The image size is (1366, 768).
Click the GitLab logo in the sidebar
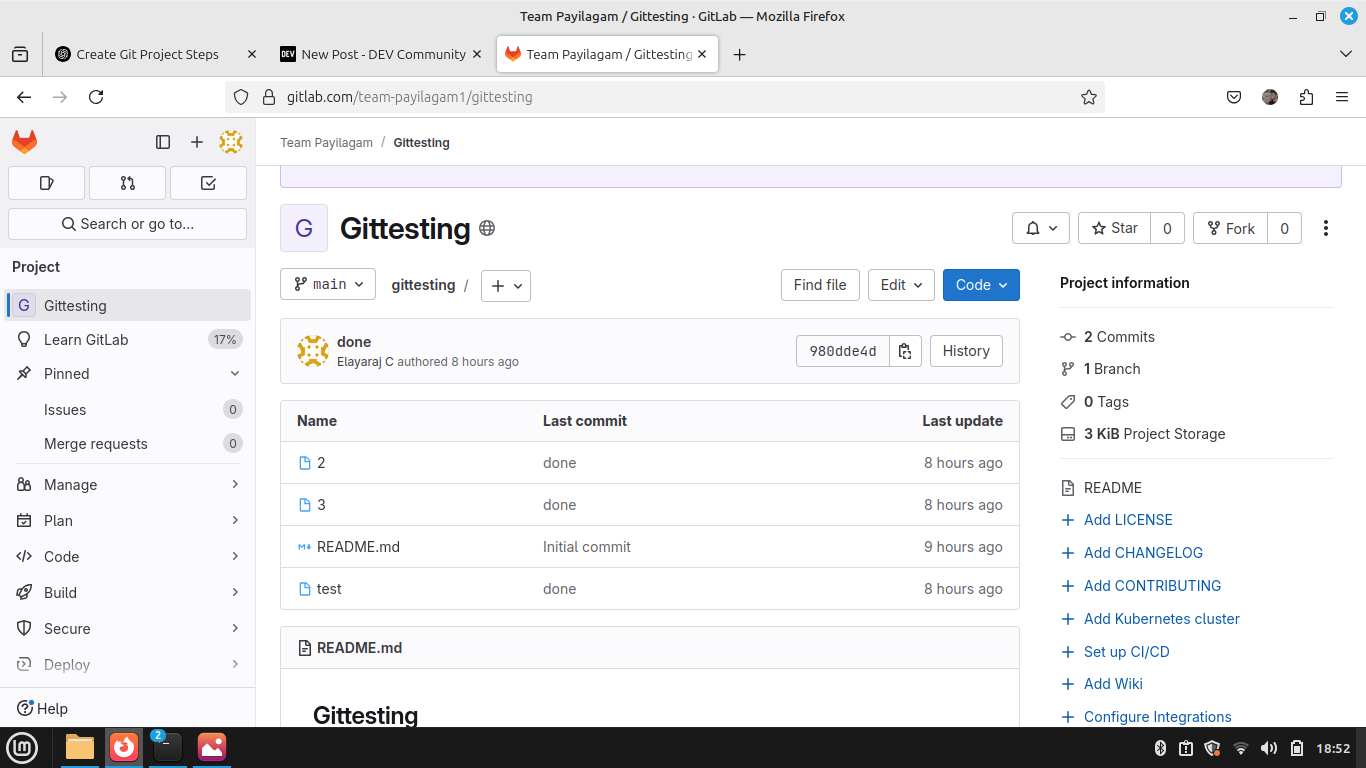pyautogui.click(x=25, y=142)
